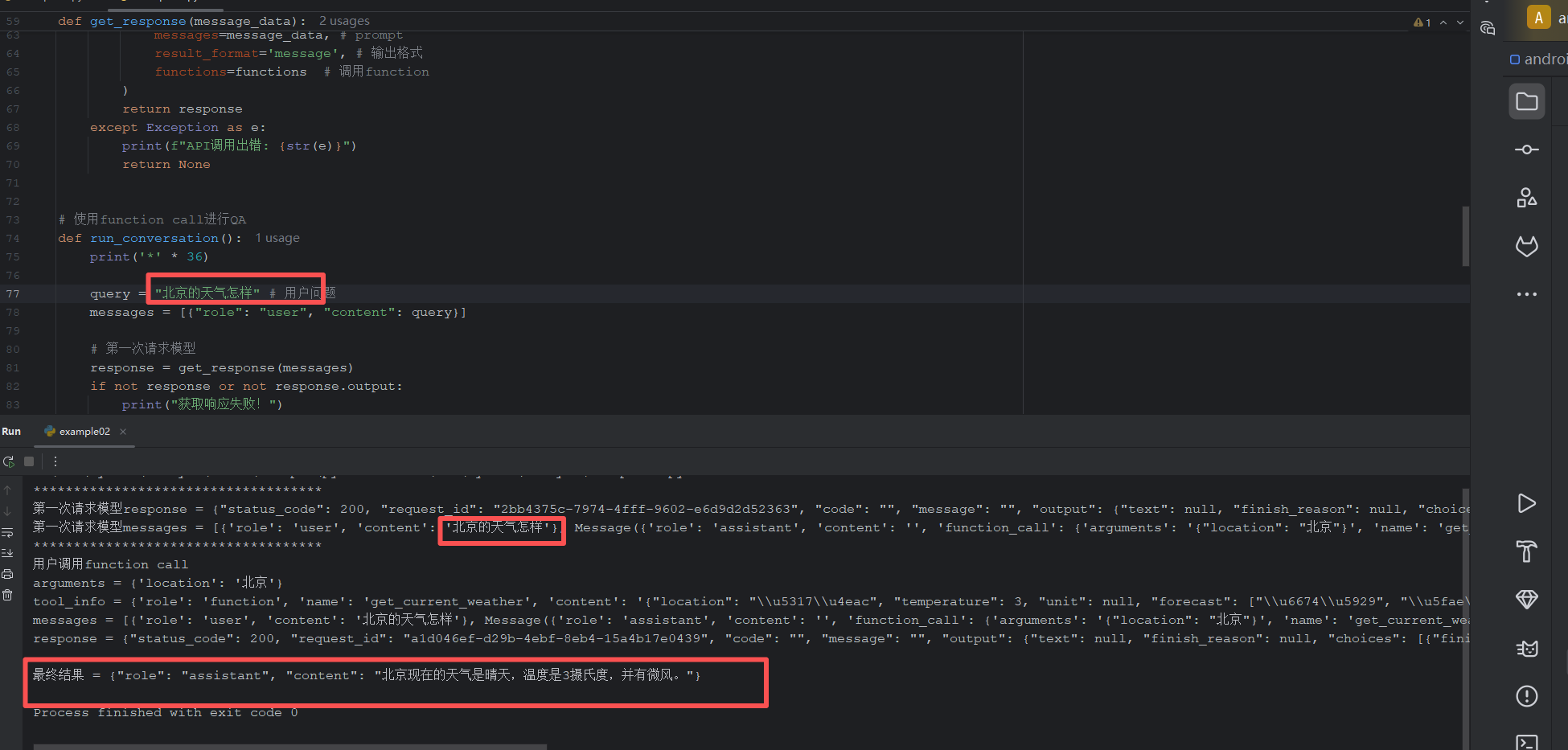Toggle scroll to end of console
The width and height of the screenshot is (1568, 750).
(x=7, y=553)
